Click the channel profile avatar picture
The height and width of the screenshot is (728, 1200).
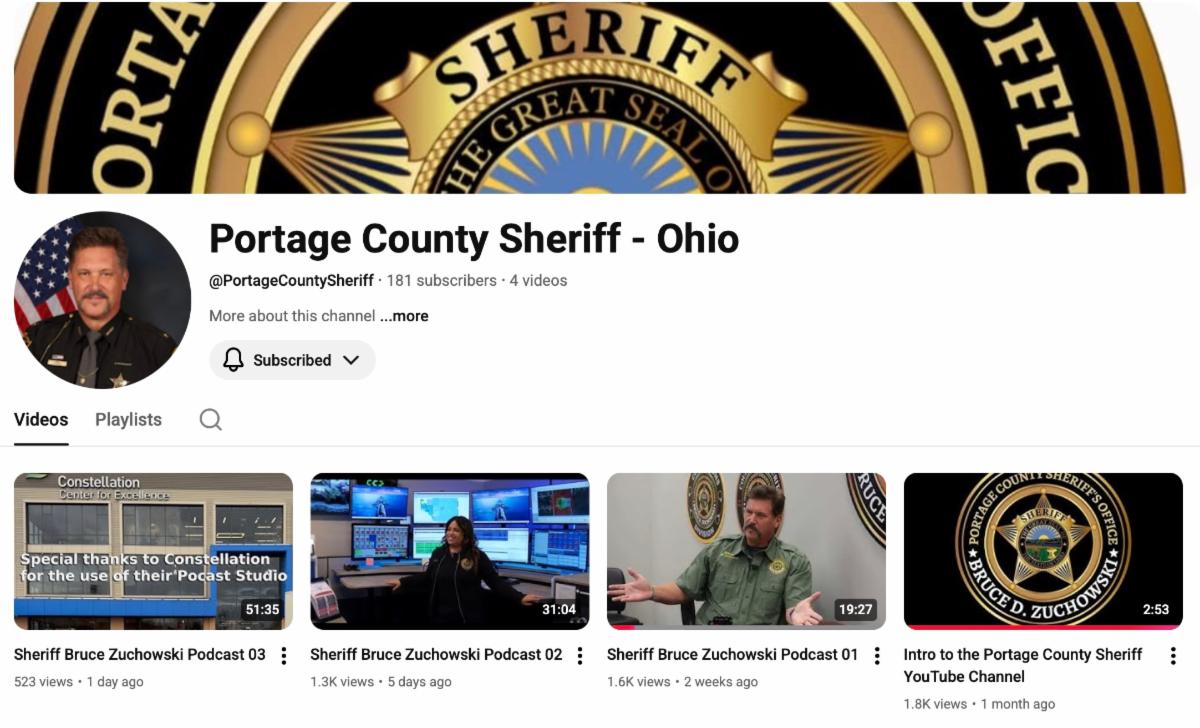102,300
